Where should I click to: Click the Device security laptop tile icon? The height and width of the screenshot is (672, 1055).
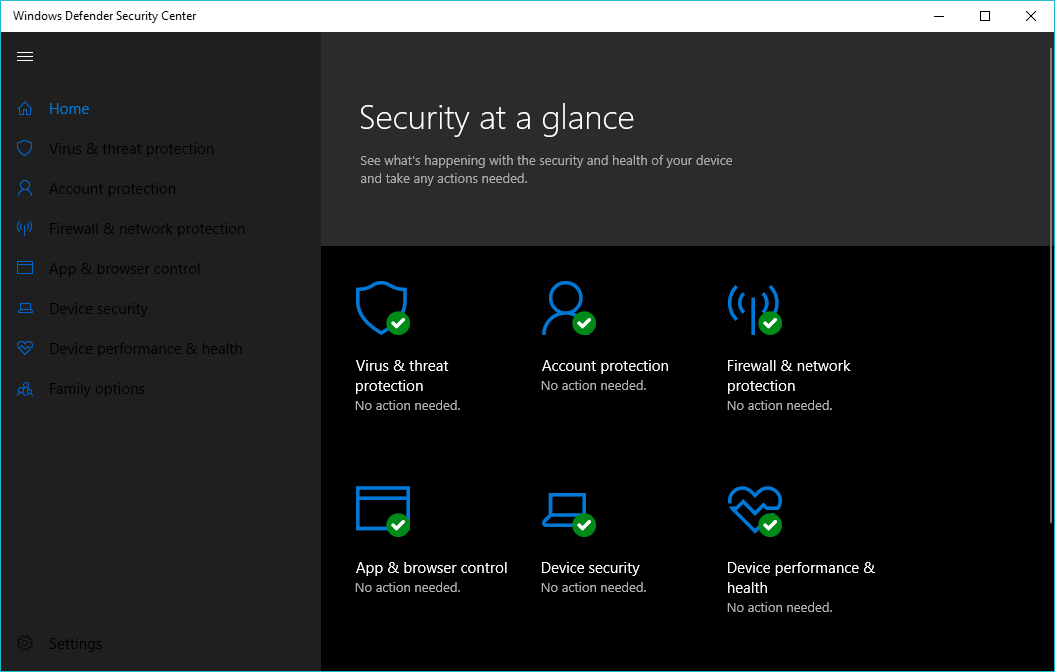566,509
